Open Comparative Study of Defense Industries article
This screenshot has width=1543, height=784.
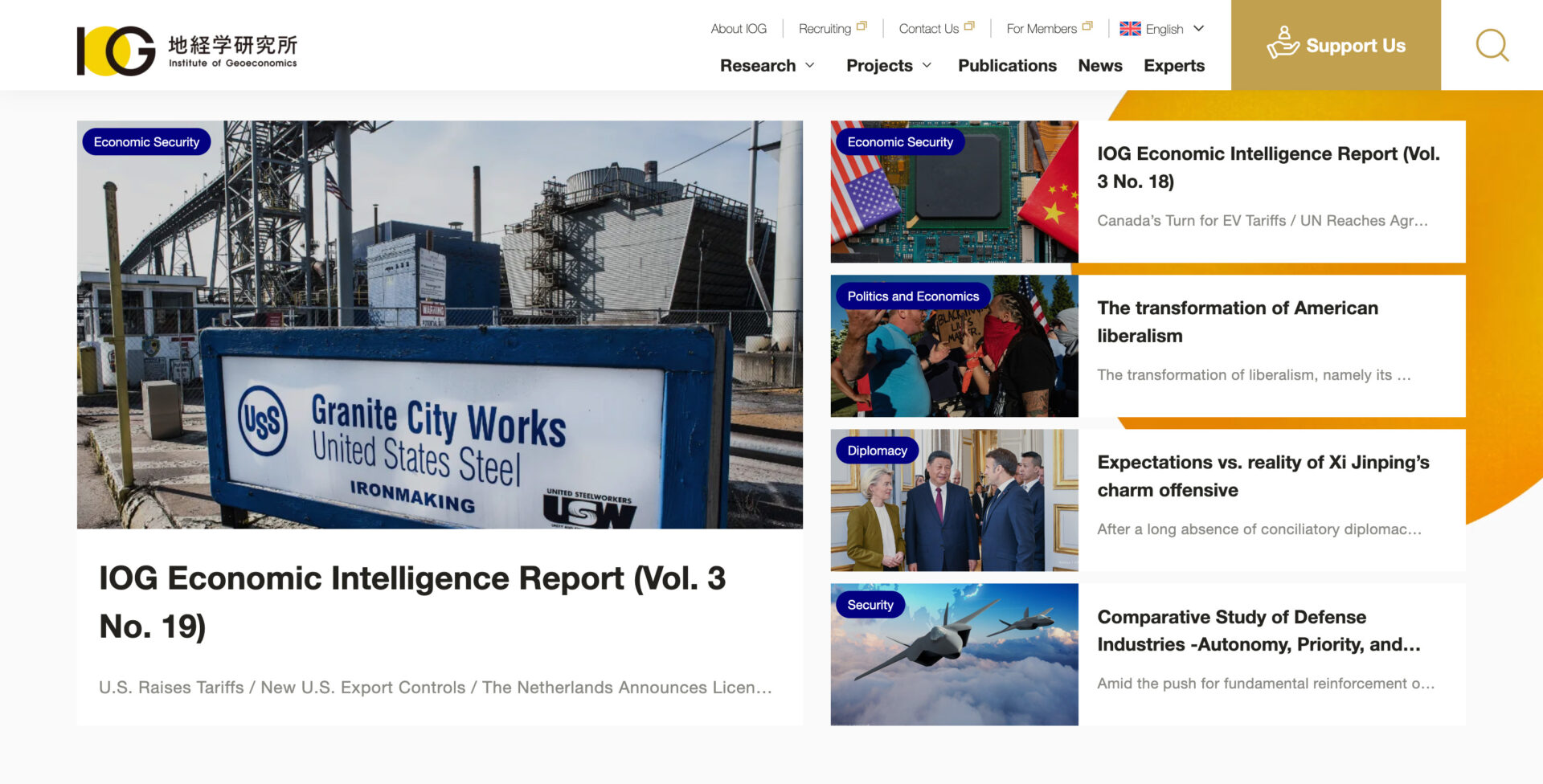pos(1259,631)
